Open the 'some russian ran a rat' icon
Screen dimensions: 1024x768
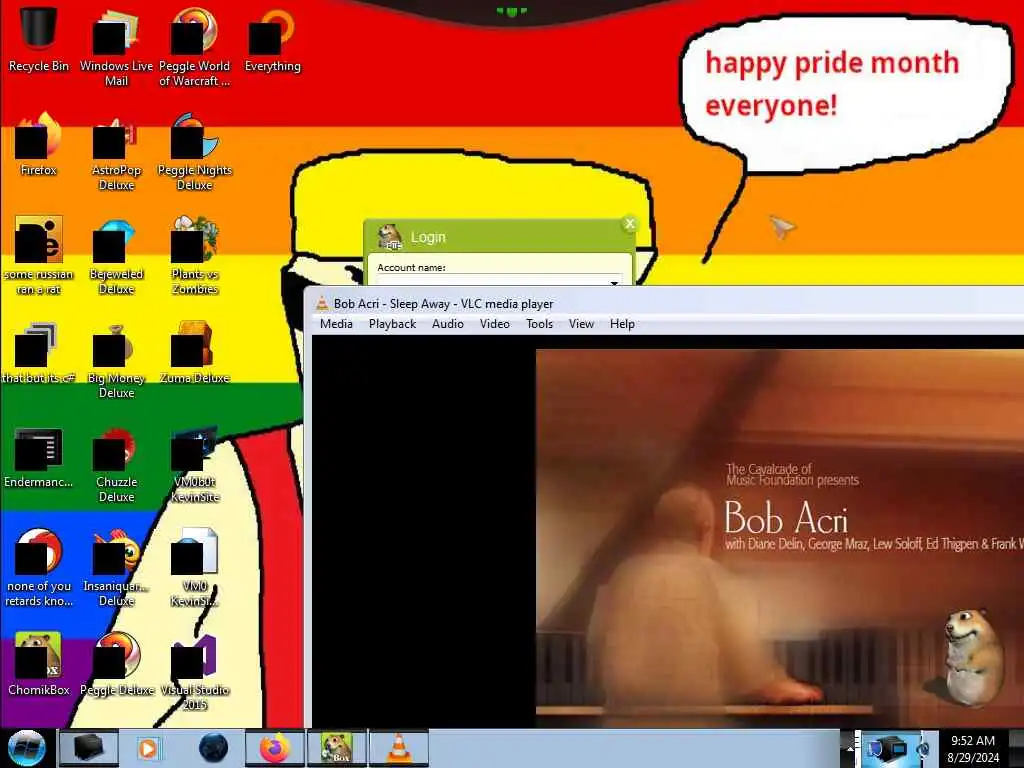click(38, 255)
